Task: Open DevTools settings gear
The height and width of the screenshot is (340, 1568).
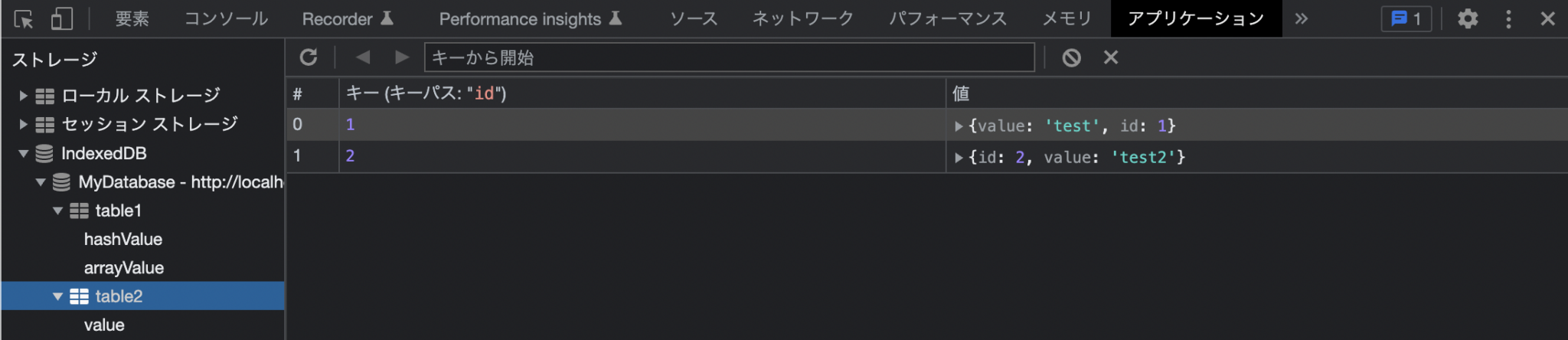Action: [1468, 19]
